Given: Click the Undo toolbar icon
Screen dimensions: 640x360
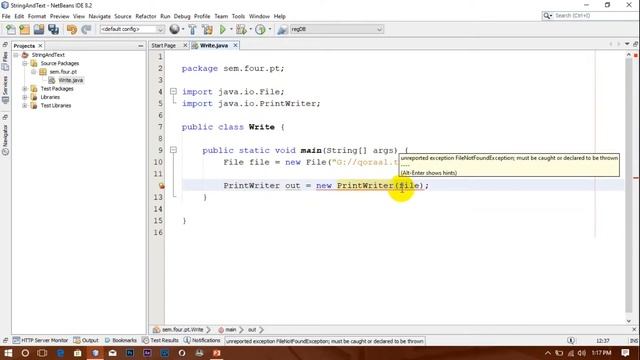Looking at the screenshot, I should click(72, 29).
